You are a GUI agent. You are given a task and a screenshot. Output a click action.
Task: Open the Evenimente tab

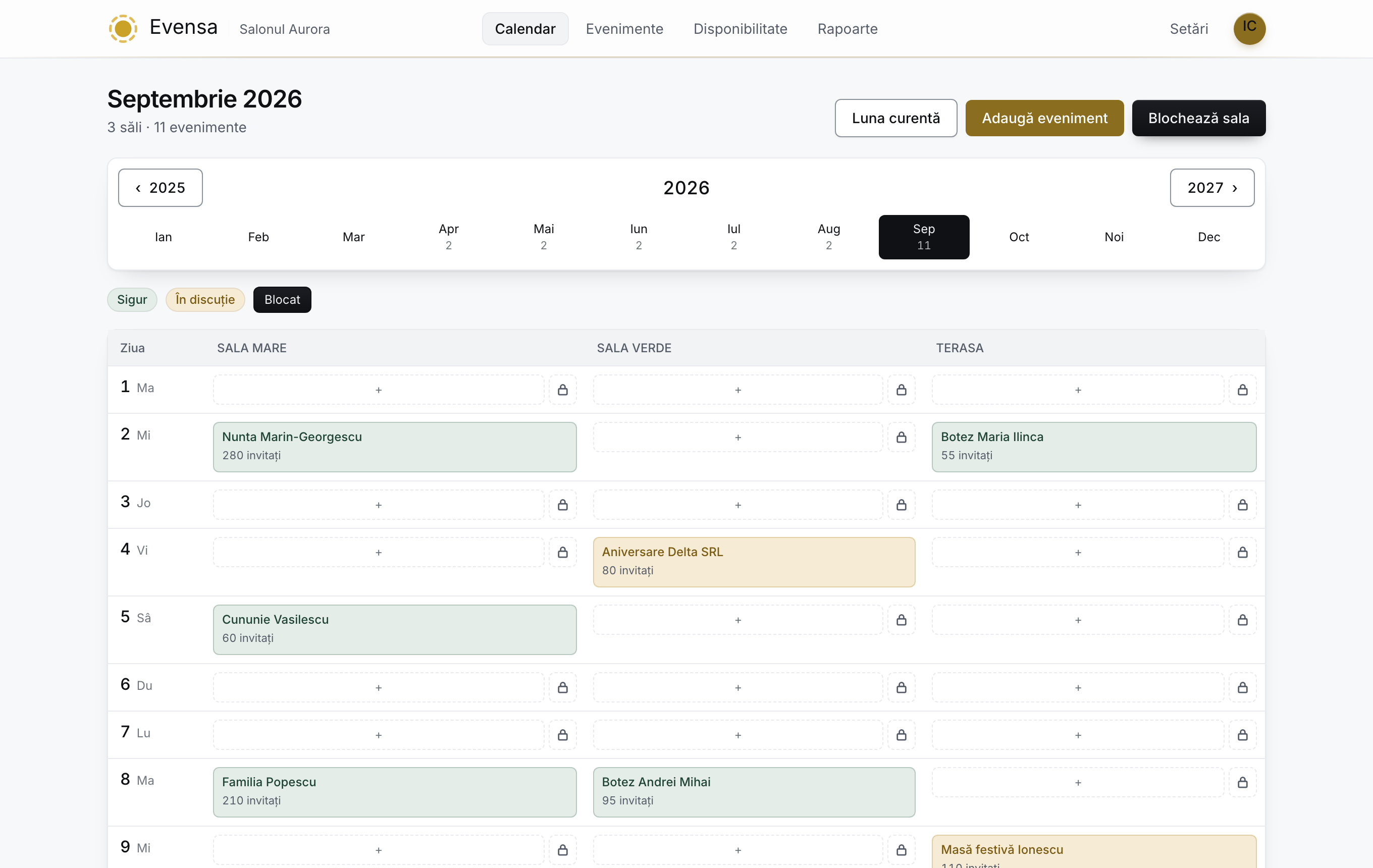tap(624, 28)
